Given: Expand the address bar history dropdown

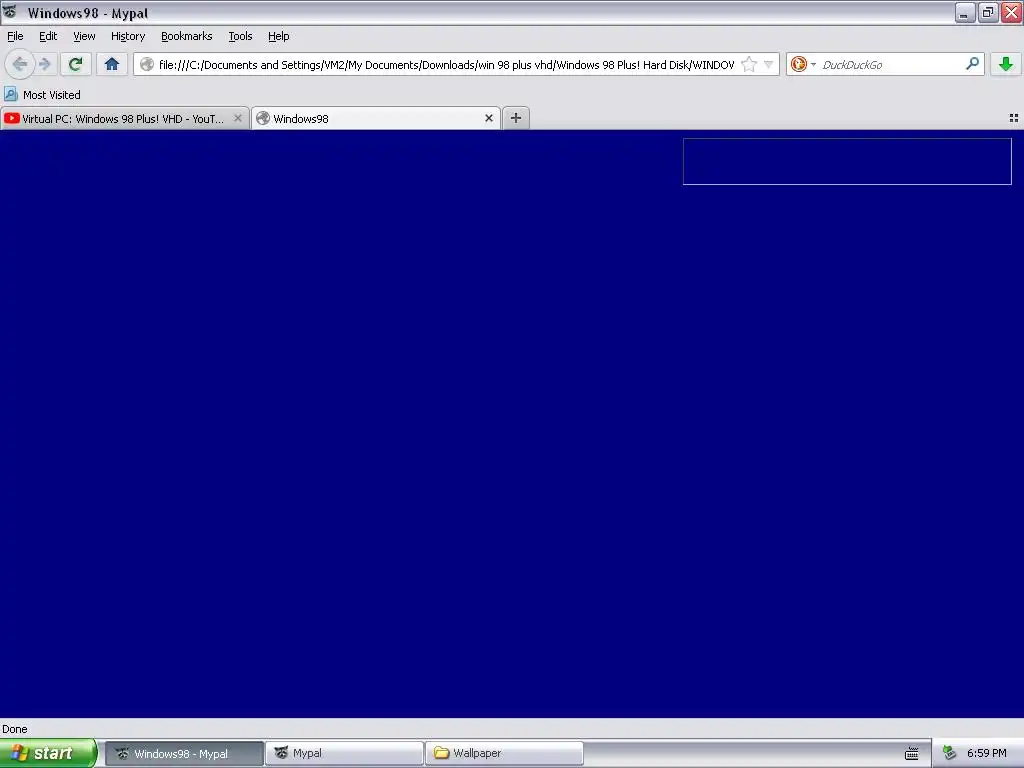Looking at the screenshot, I should (x=769, y=64).
